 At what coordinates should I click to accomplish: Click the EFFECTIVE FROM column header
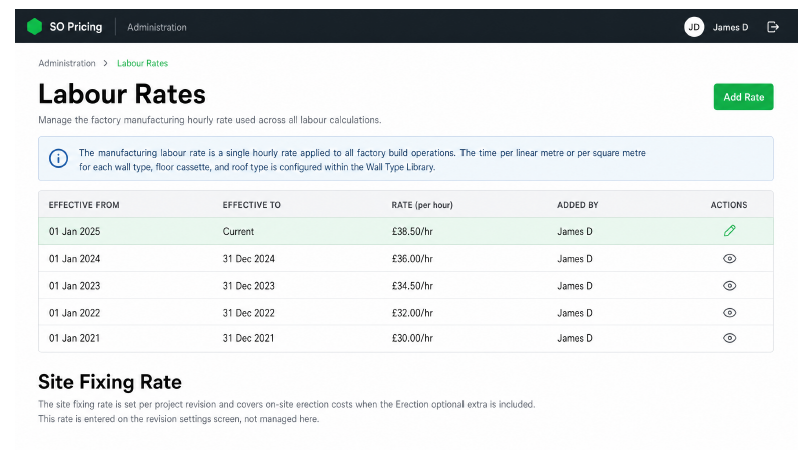coord(84,205)
